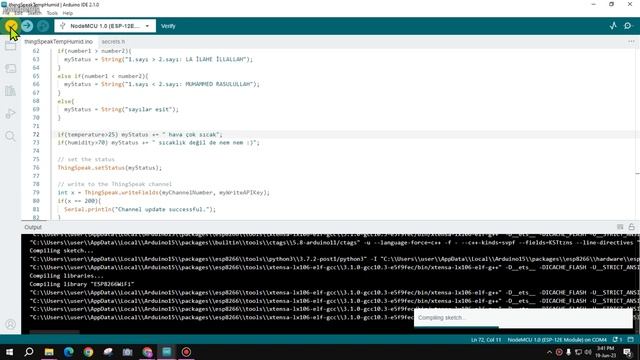Viewport: 640px width, 360px height.
Task: Open File Explorer from the taskbar
Action: tap(49, 352)
